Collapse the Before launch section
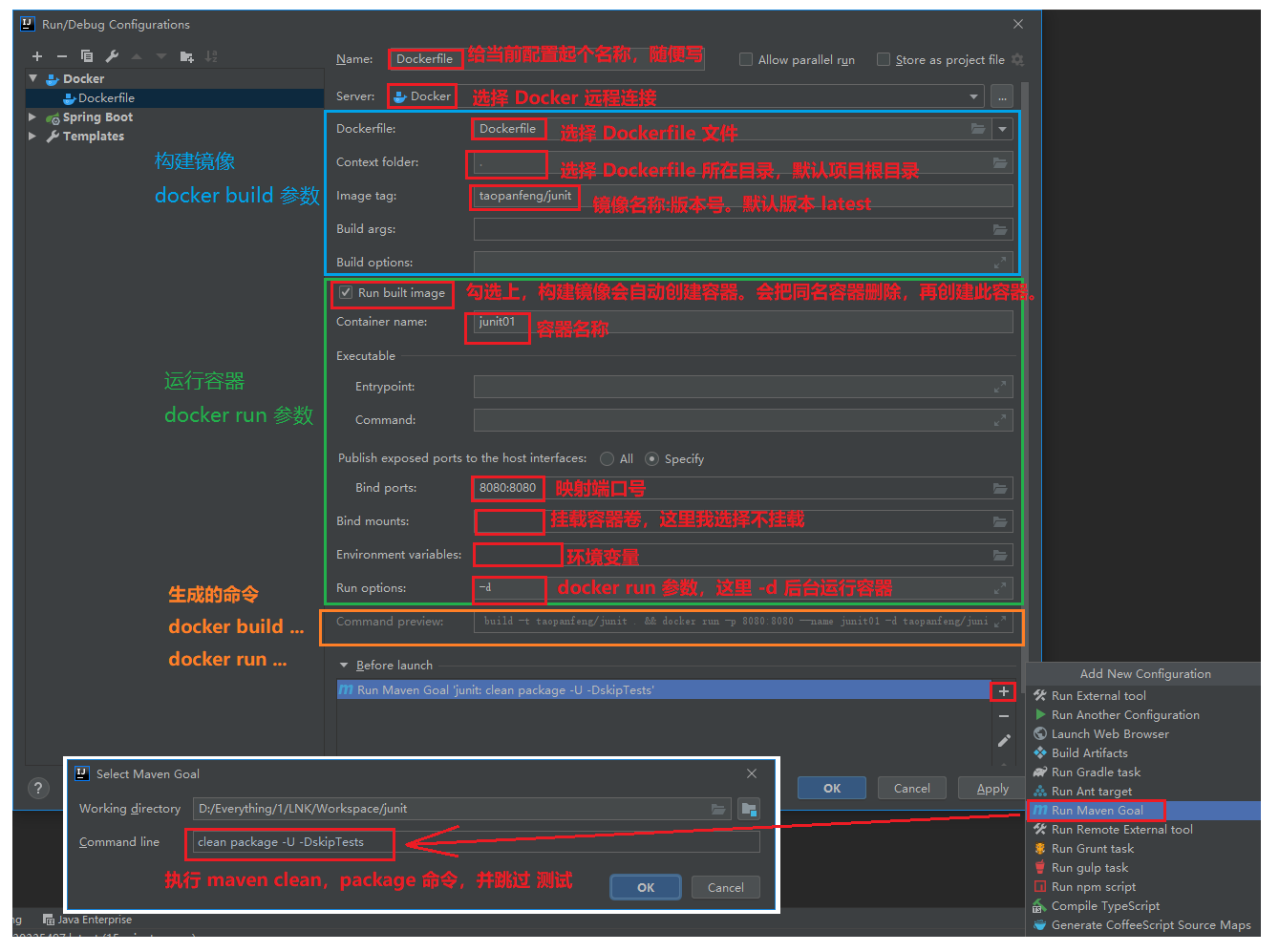The height and width of the screenshot is (952, 1279). tap(344, 666)
